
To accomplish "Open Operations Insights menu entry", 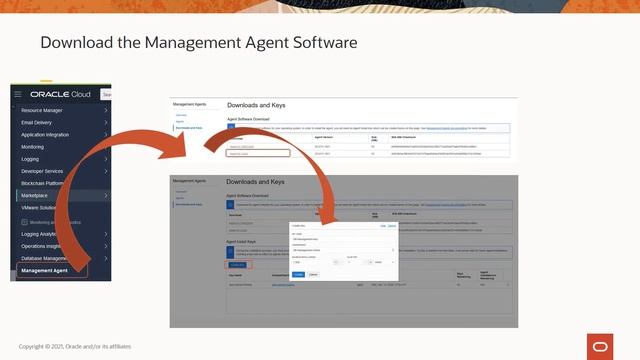I will [x=40, y=246].
